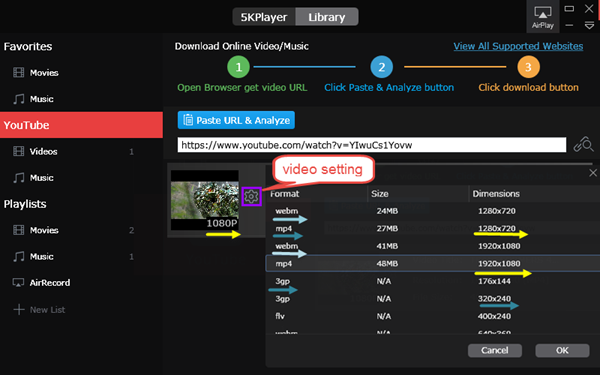The height and width of the screenshot is (375, 600).
Task: Click the analyze link magnifier icon
Action: tap(583, 145)
